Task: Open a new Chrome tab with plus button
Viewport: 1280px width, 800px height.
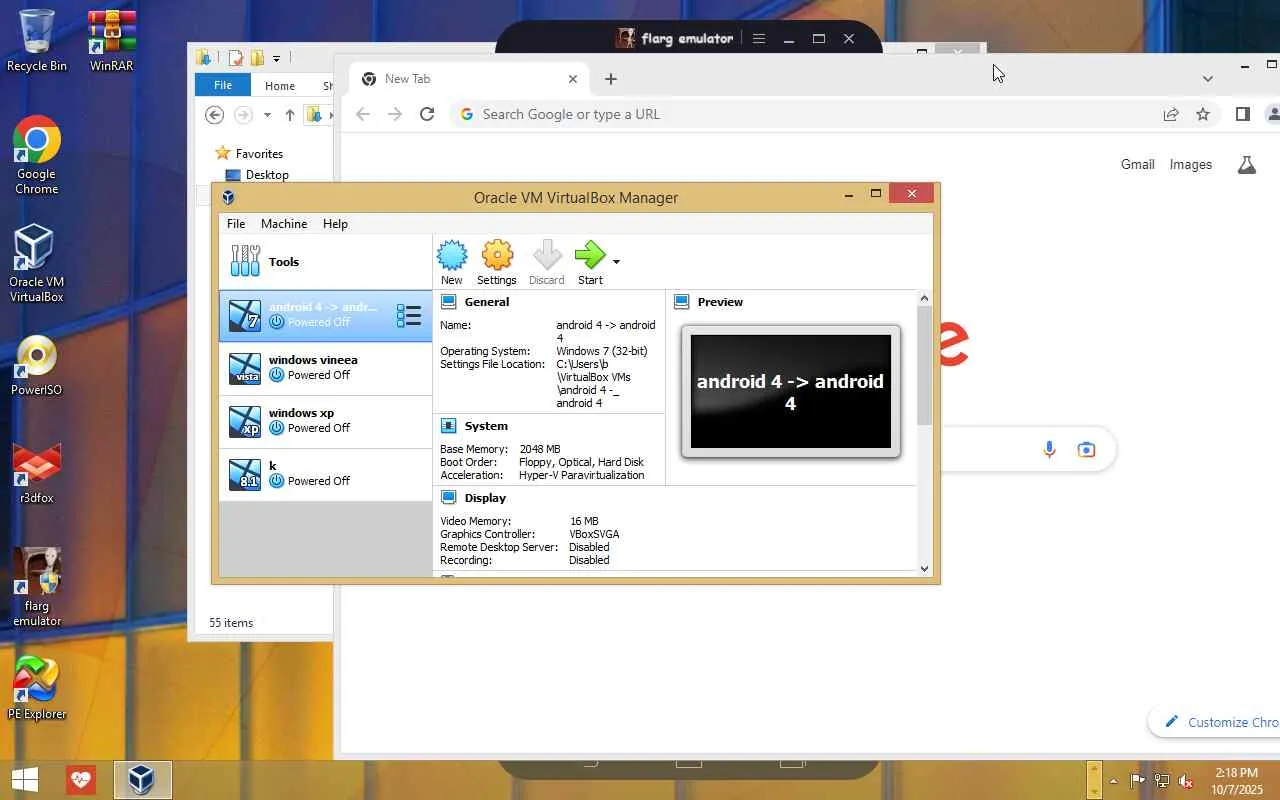Action: coord(611,79)
